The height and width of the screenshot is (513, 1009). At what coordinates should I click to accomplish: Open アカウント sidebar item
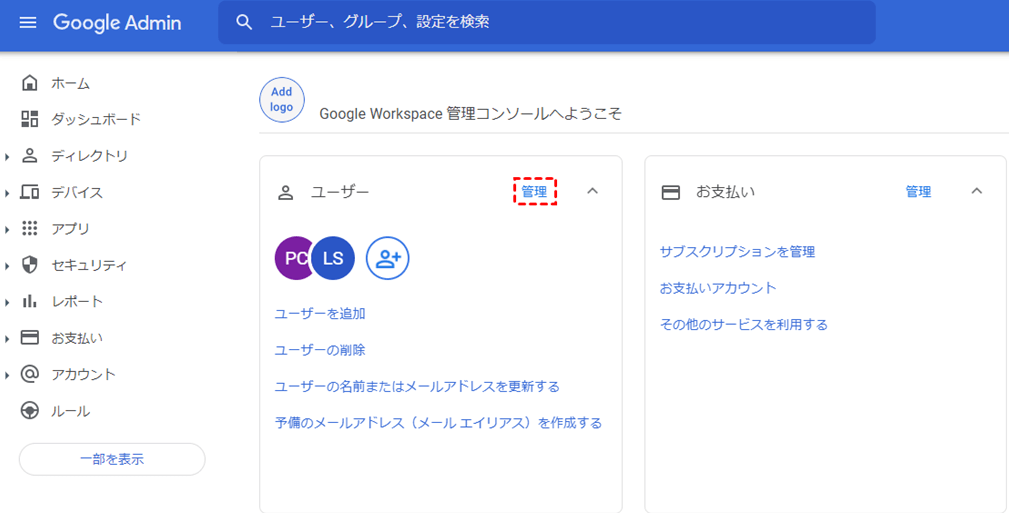pyautogui.click(x=83, y=374)
